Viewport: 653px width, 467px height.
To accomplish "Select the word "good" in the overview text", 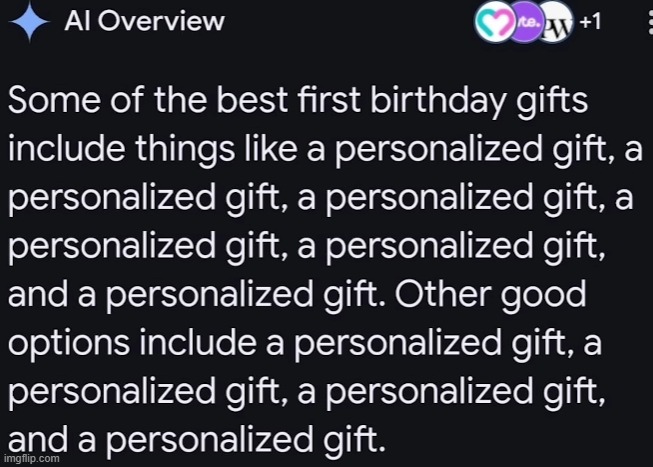I will 543,297.
